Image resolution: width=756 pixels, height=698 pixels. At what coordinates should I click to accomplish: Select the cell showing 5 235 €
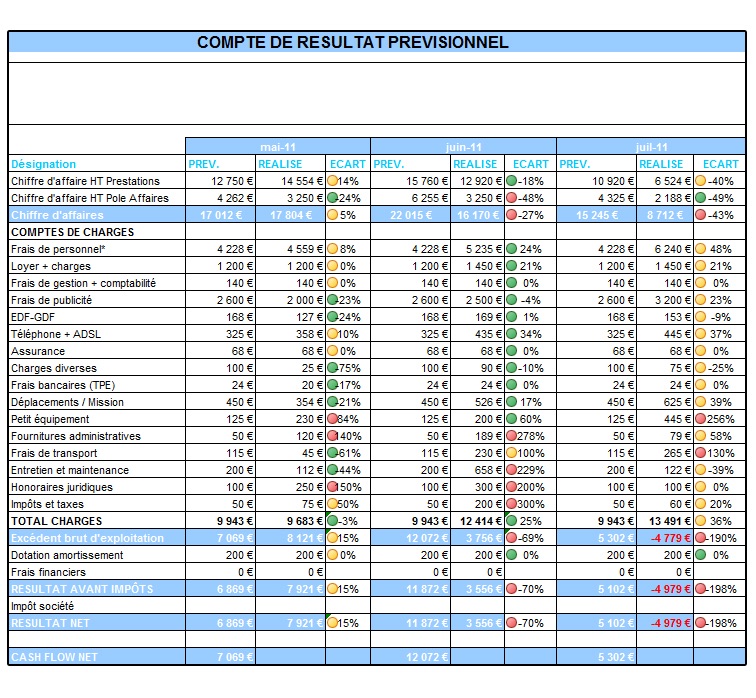477,249
